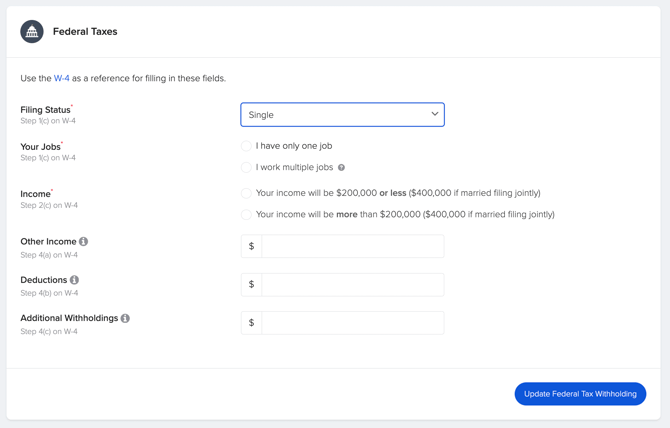Click the Federal Taxes heading text
Screen dimensions: 670x428
(x=85, y=32)
